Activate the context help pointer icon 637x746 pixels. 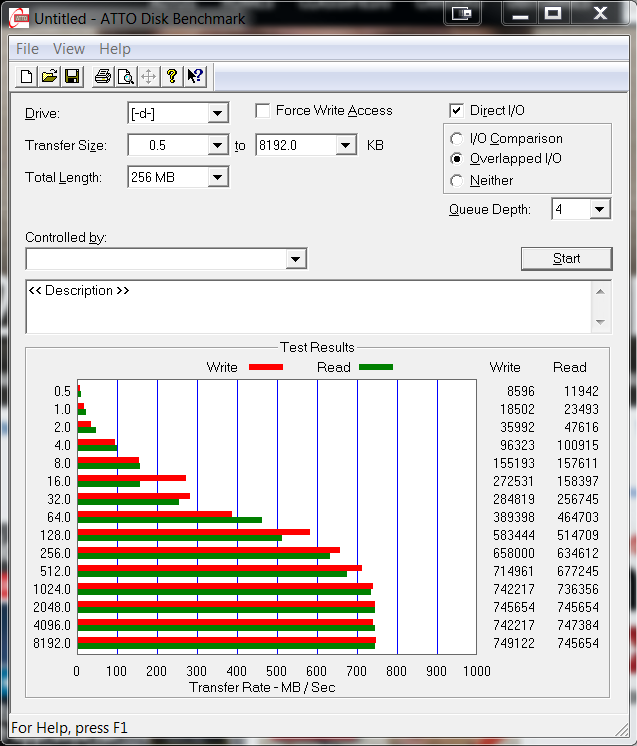coord(195,76)
